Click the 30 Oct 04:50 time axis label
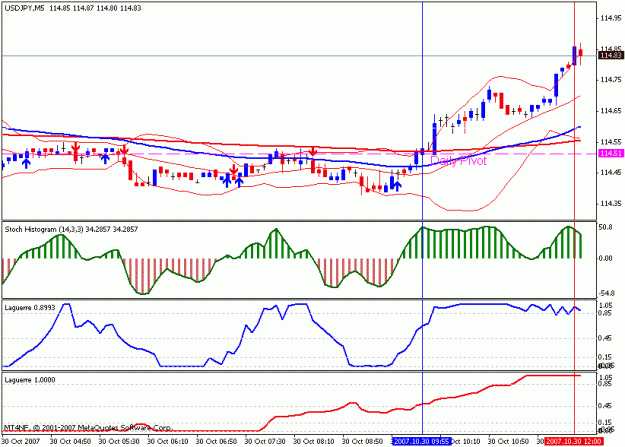Screen dimensions: 625x447 pyautogui.click(x=71, y=441)
